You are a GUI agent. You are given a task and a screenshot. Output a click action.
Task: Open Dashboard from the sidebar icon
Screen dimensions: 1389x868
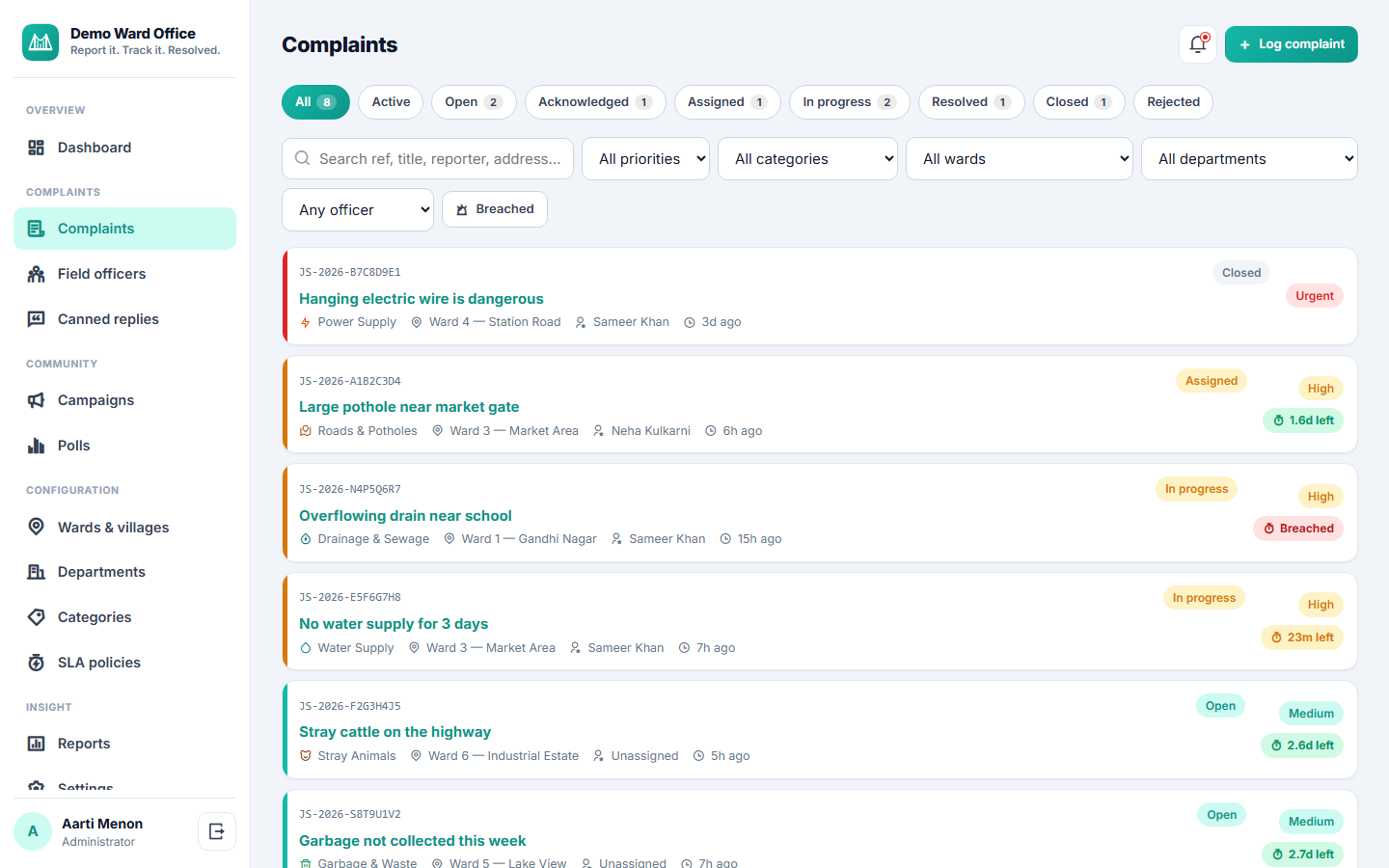37,148
